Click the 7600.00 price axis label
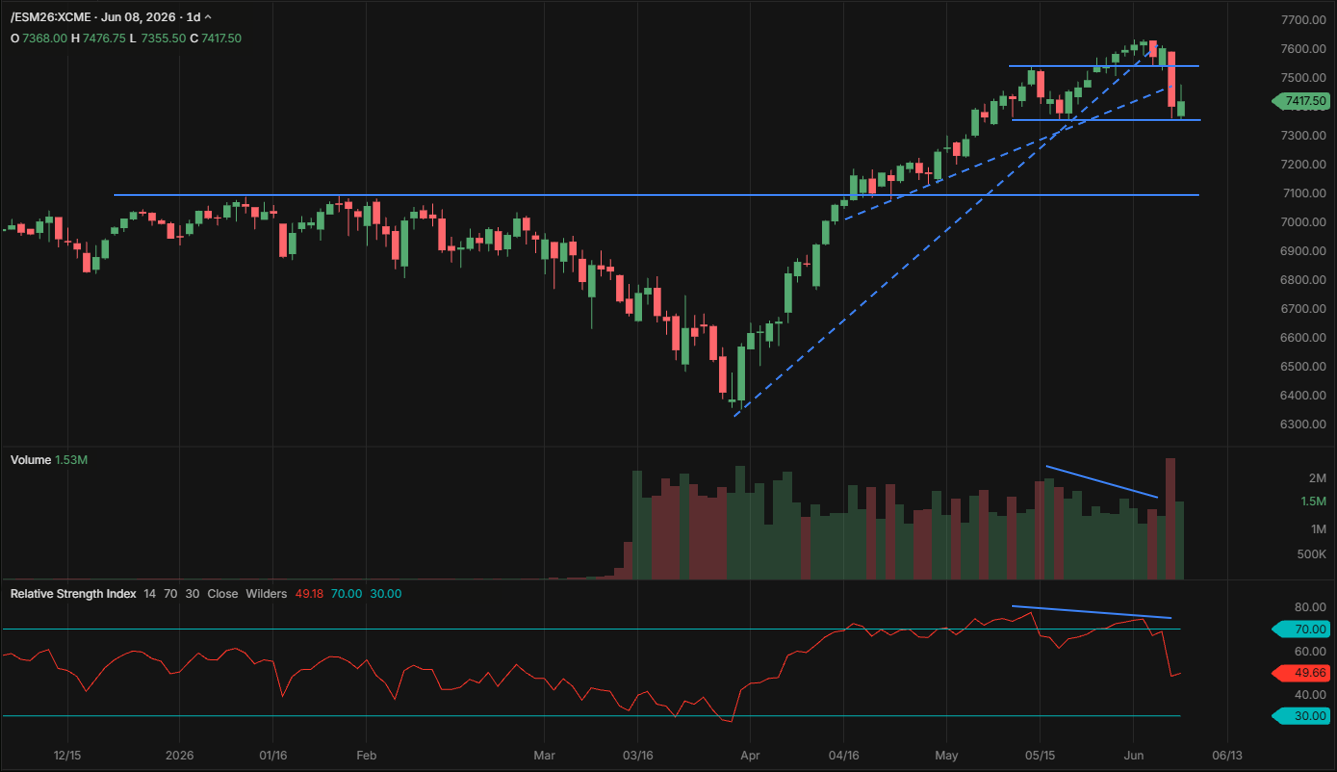Viewport: 1337px width, 772px height. [x=1303, y=49]
